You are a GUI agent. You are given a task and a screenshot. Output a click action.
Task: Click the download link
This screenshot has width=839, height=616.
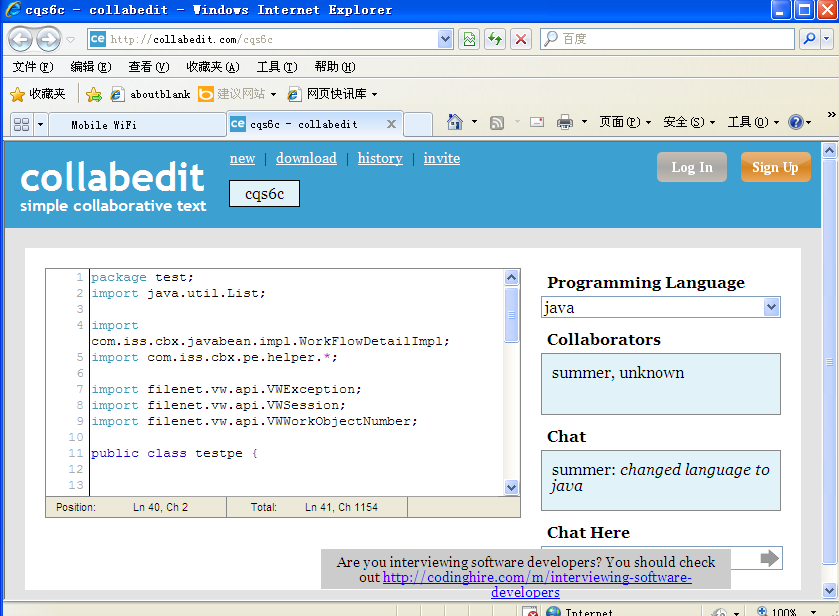306,158
